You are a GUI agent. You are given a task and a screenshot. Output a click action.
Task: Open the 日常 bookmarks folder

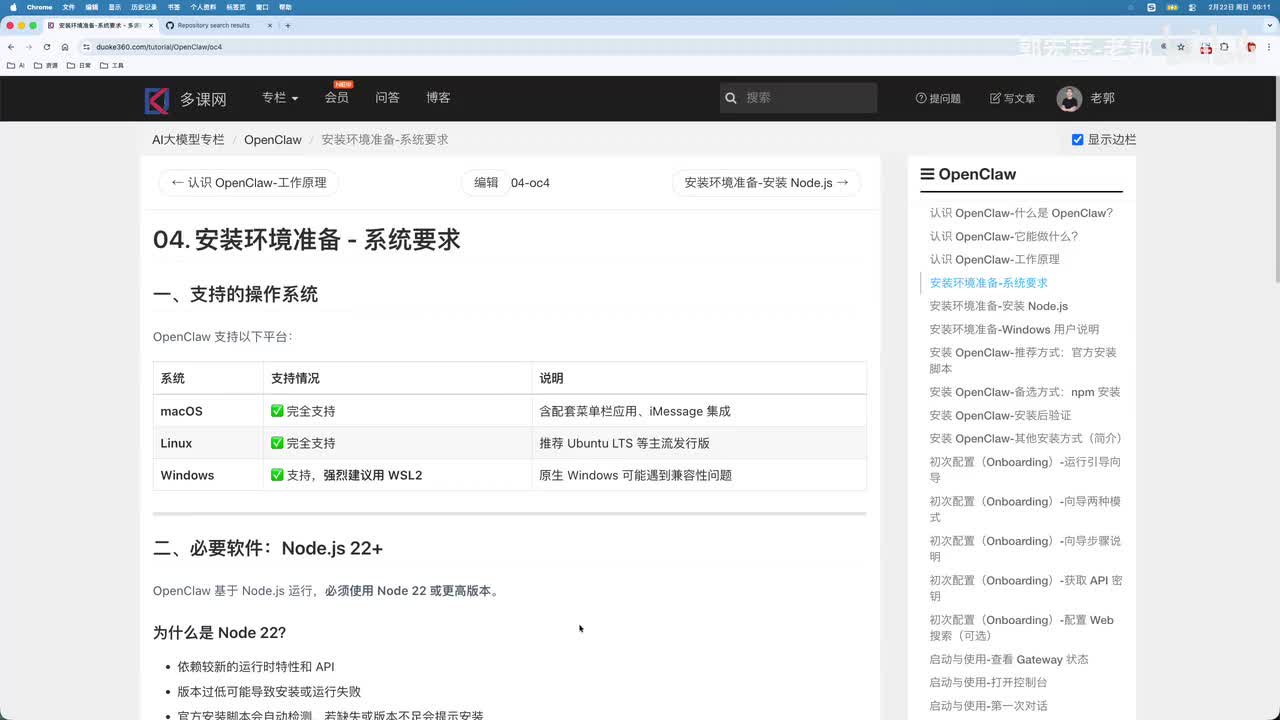[78, 66]
